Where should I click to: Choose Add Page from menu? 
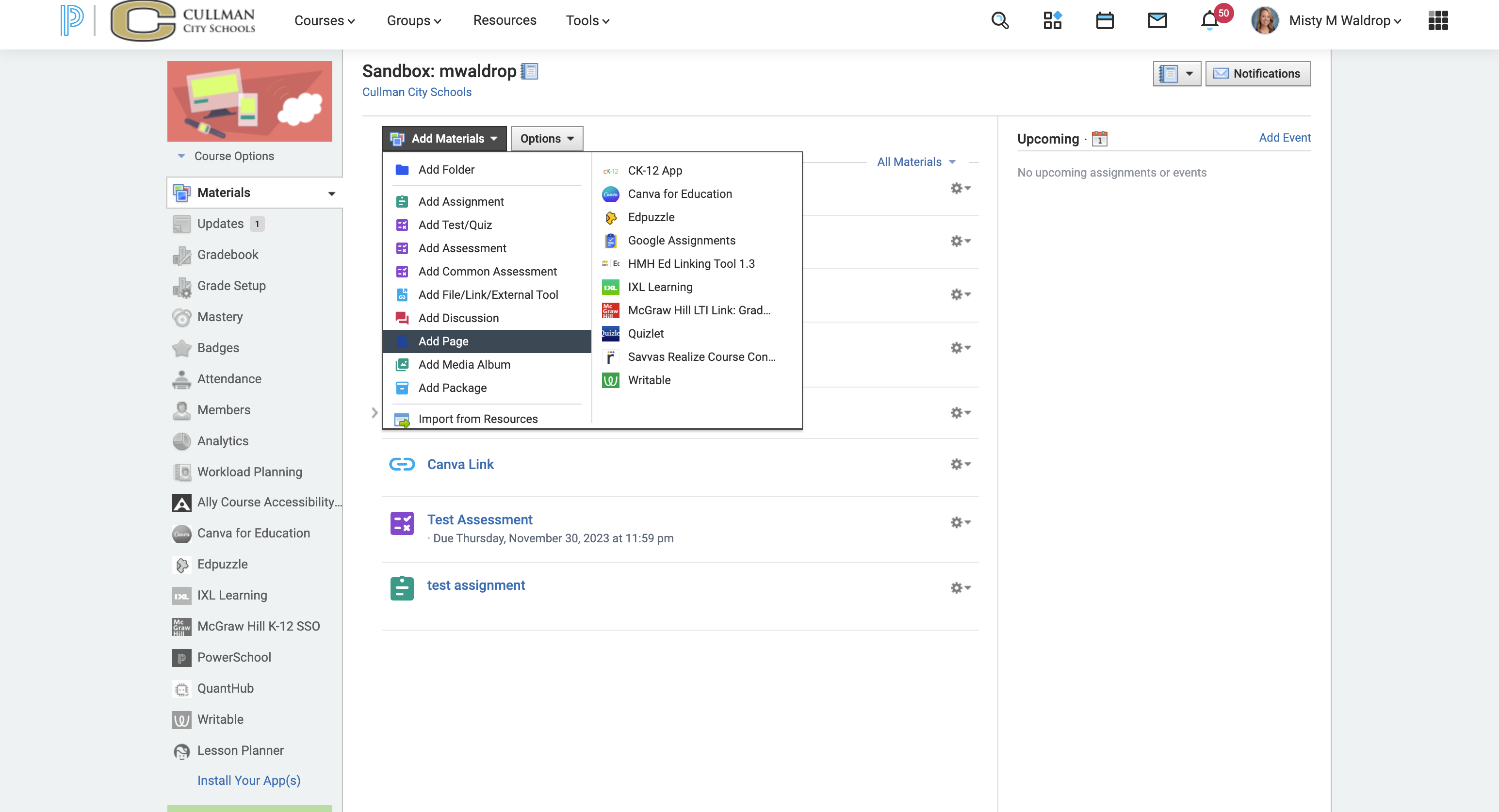tap(487, 341)
